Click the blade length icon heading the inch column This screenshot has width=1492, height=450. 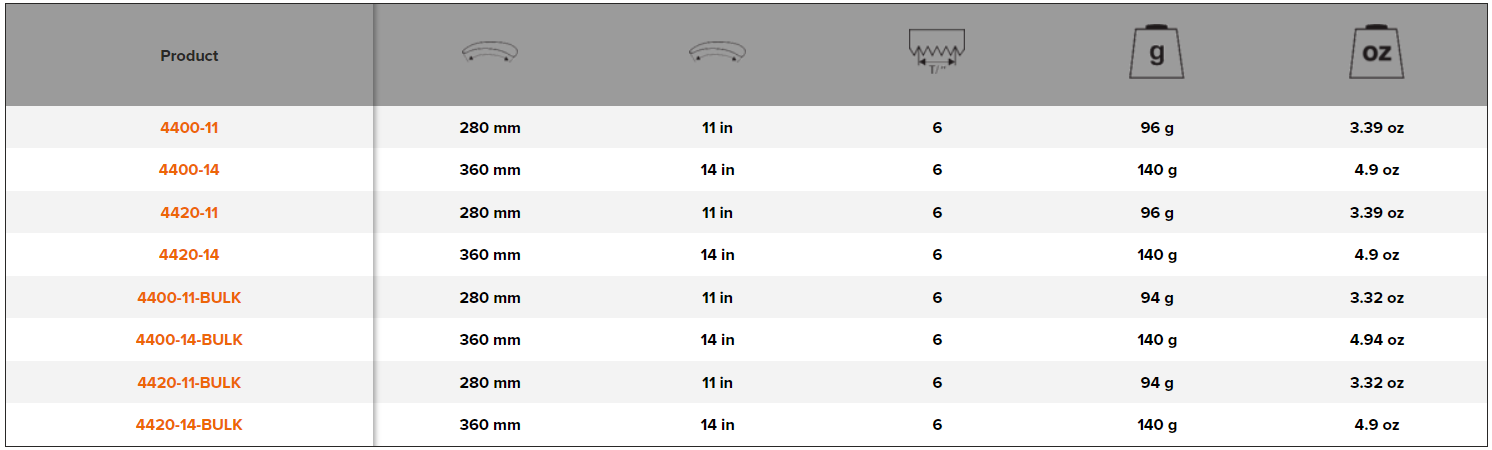pos(717,53)
